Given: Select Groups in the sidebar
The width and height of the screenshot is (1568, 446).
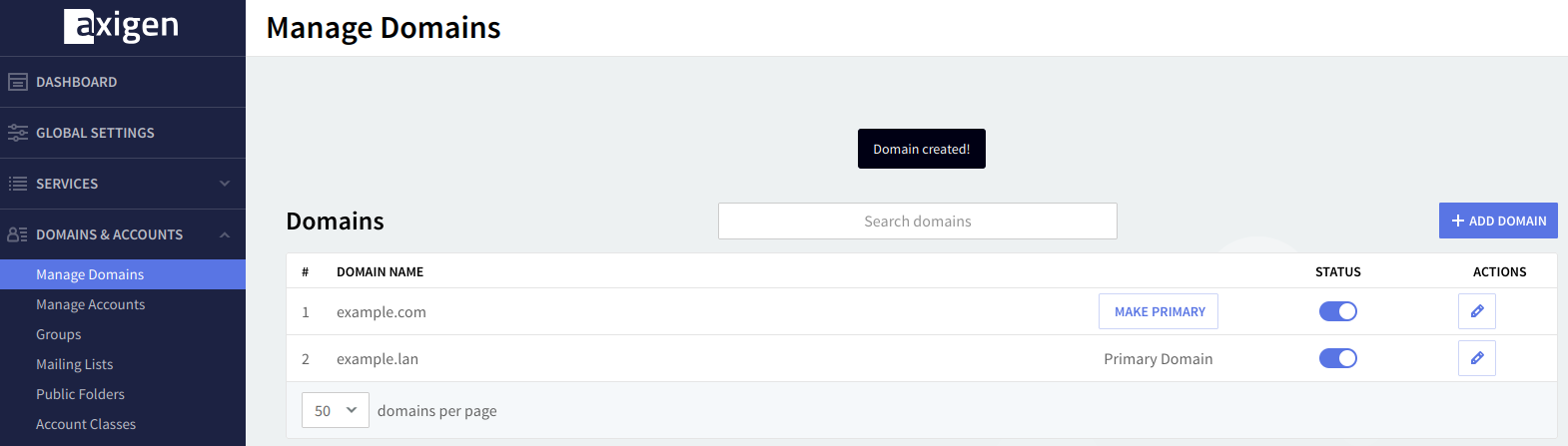Looking at the screenshot, I should click(x=58, y=334).
